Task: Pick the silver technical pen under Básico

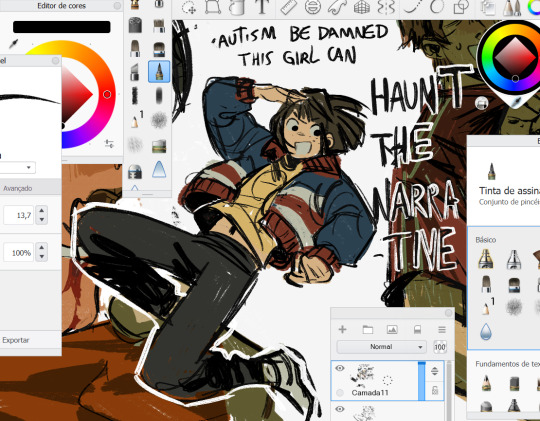Action: [x=513, y=259]
